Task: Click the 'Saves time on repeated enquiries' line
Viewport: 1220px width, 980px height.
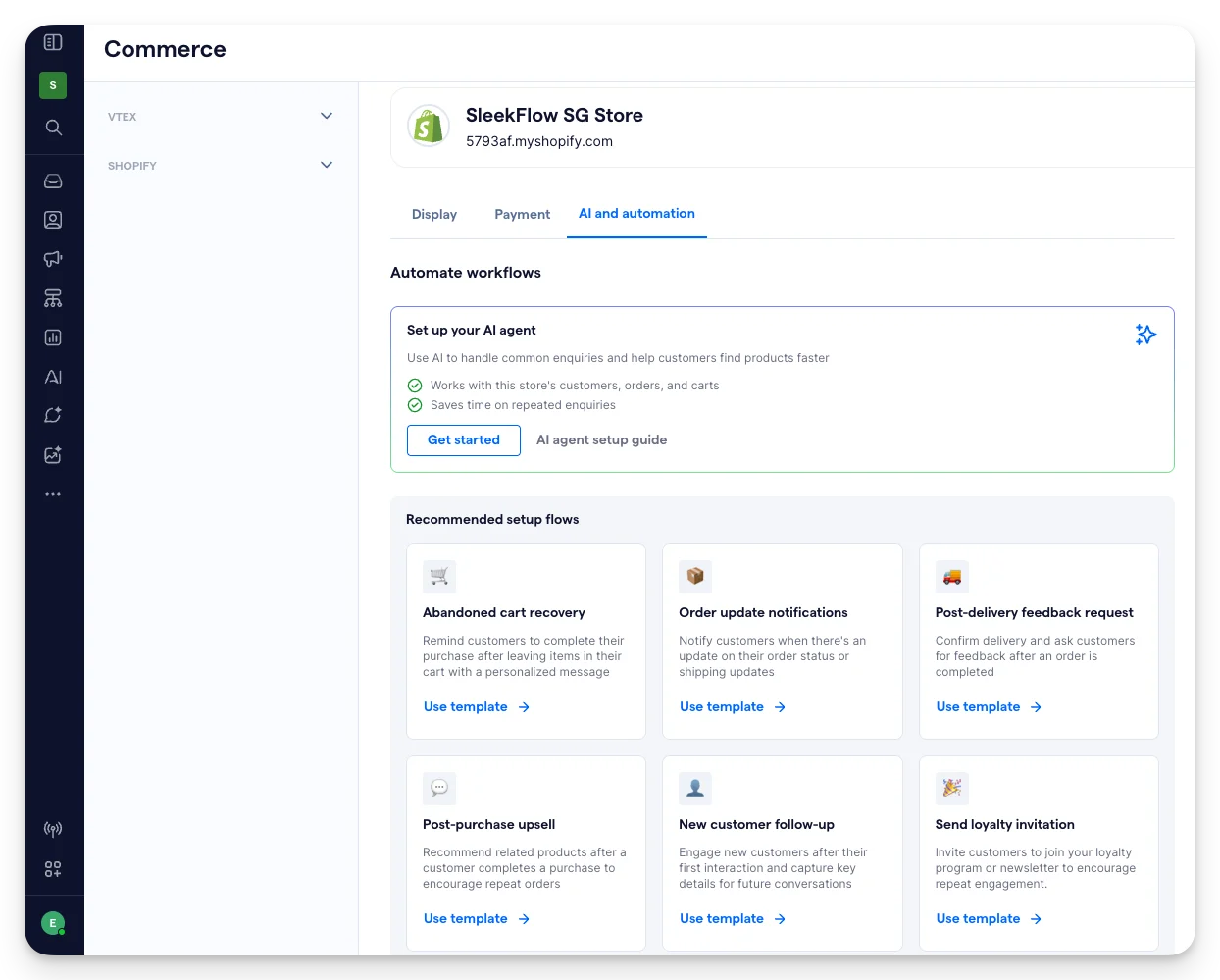Action: 523,405
